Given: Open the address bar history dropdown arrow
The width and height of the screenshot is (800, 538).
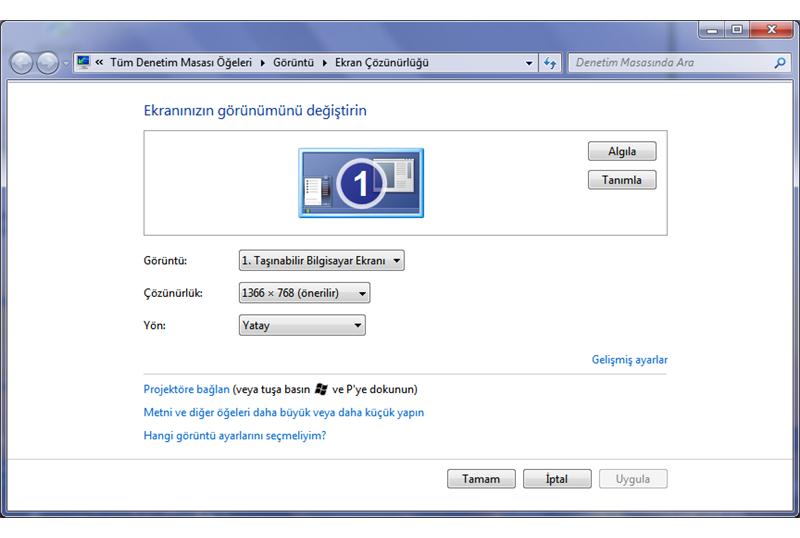Looking at the screenshot, I should click(529, 63).
